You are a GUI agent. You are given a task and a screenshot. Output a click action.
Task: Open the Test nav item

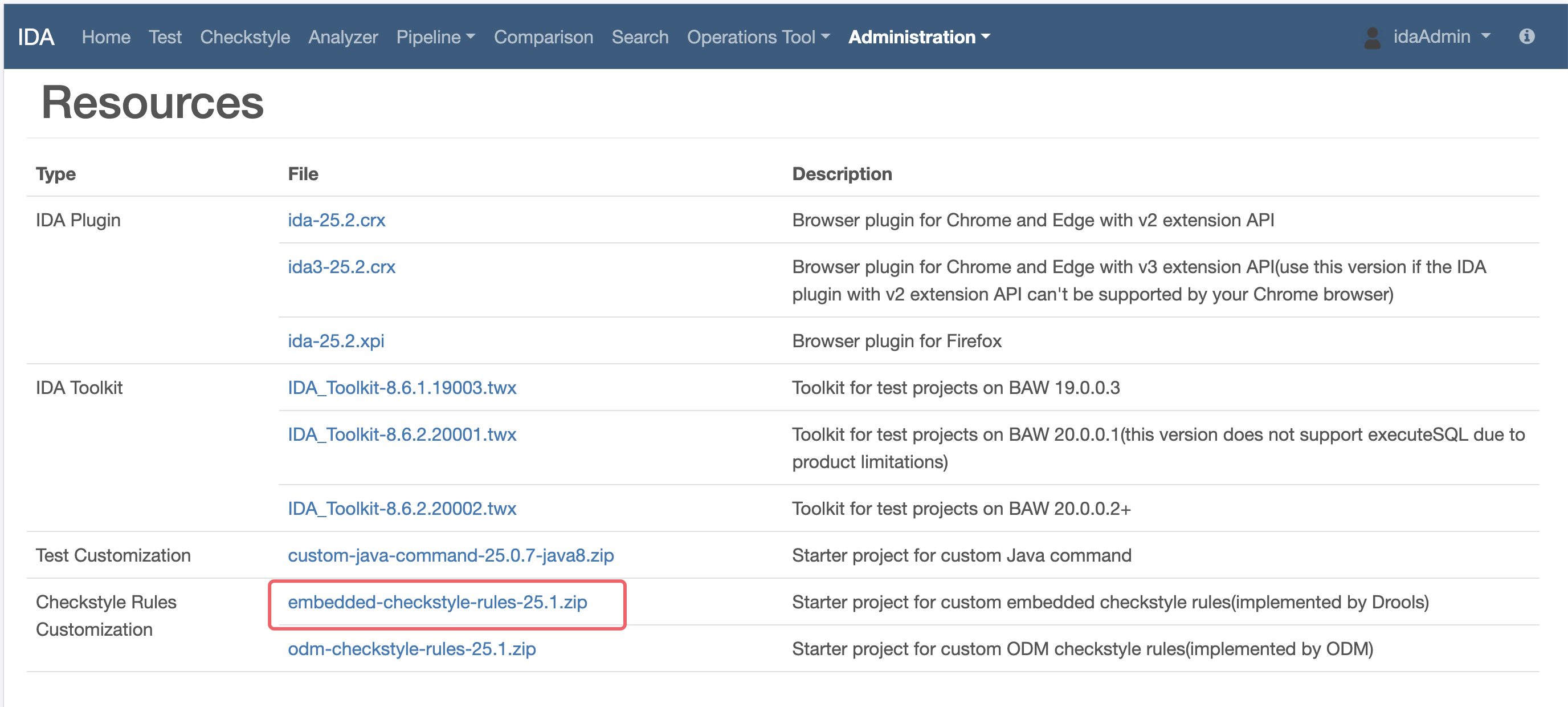pos(165,37)
